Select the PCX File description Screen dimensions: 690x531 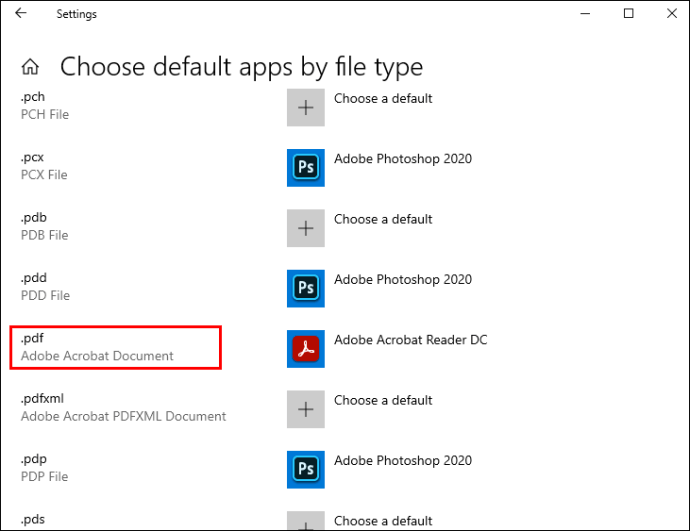tap(44, 175)
